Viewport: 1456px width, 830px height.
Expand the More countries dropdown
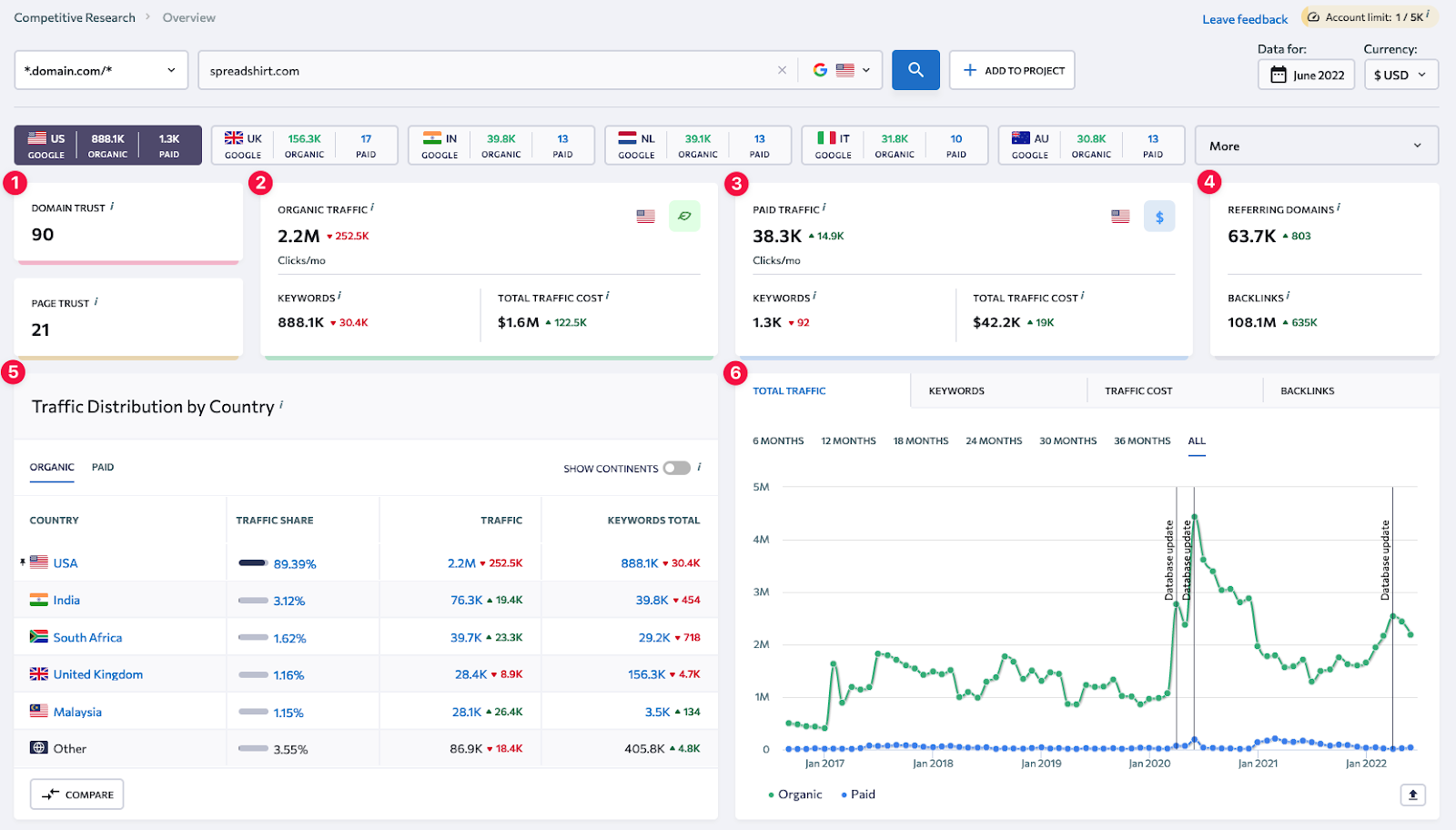pyautogui.click(x=1316, y=146)
